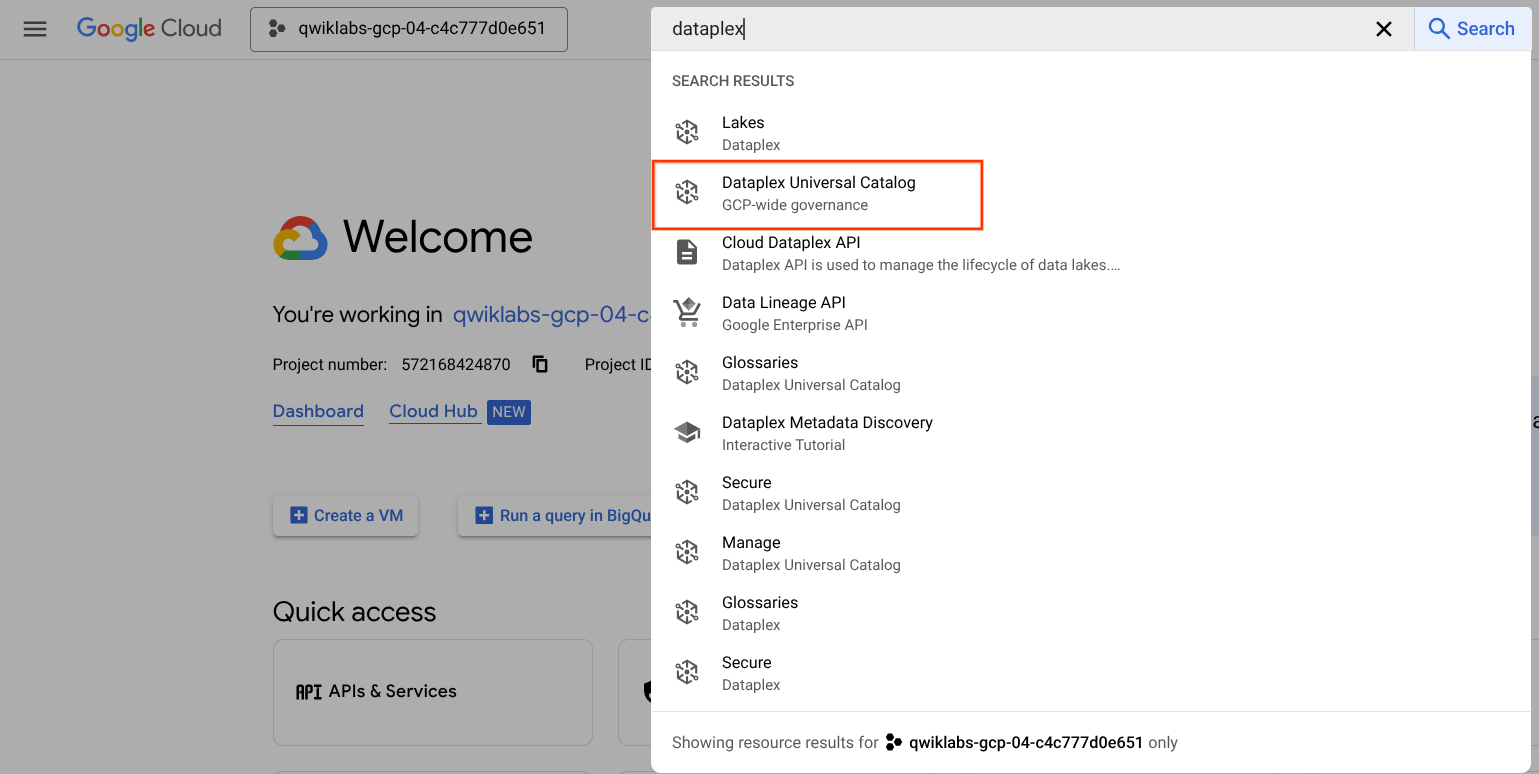This screenshot has height=774, width=1539.
Task: Click the Google Cloud logo
Action: pyautogui.click(x=149, y=29)
